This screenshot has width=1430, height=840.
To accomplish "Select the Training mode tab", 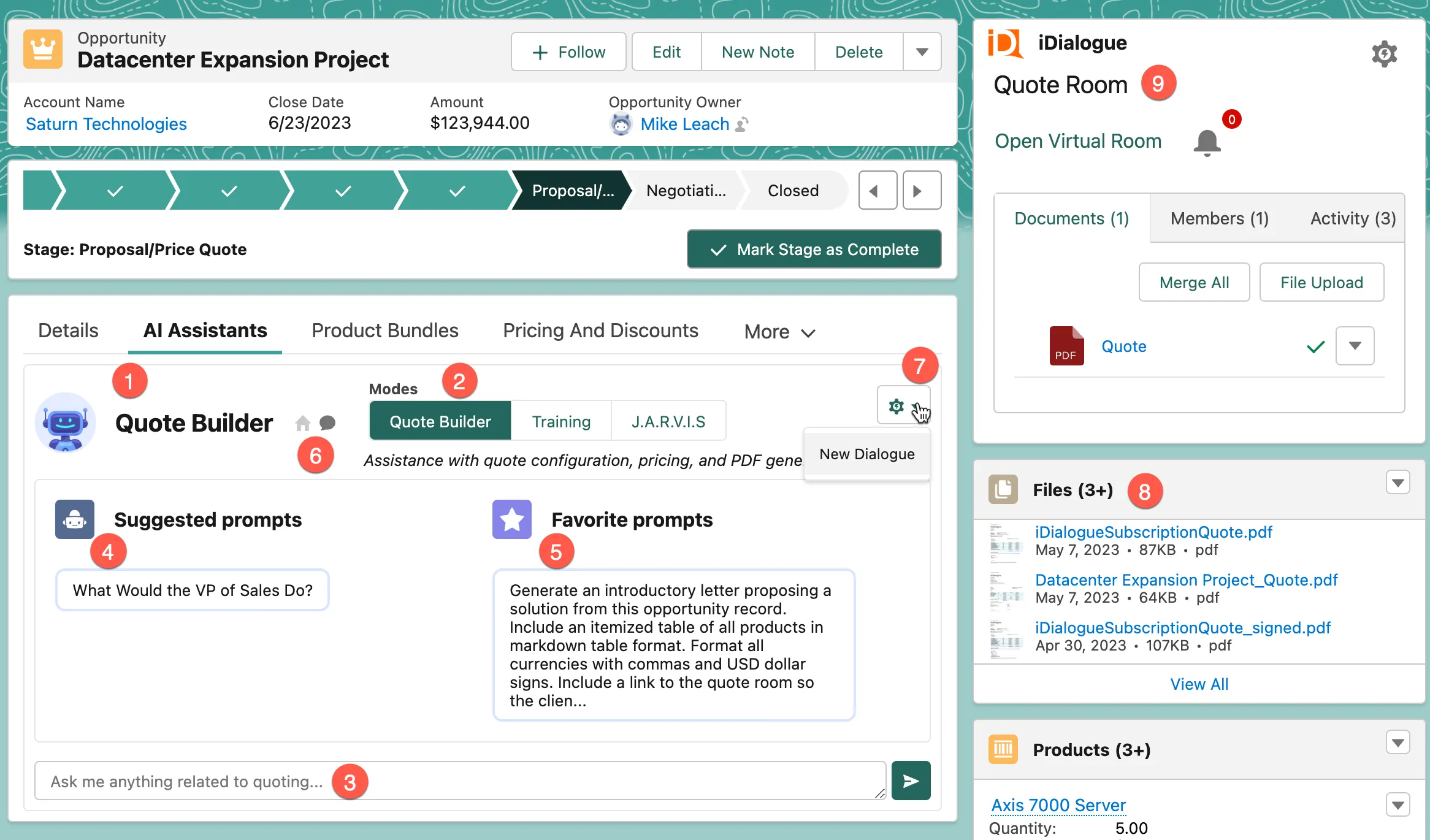I will [562, 421].
